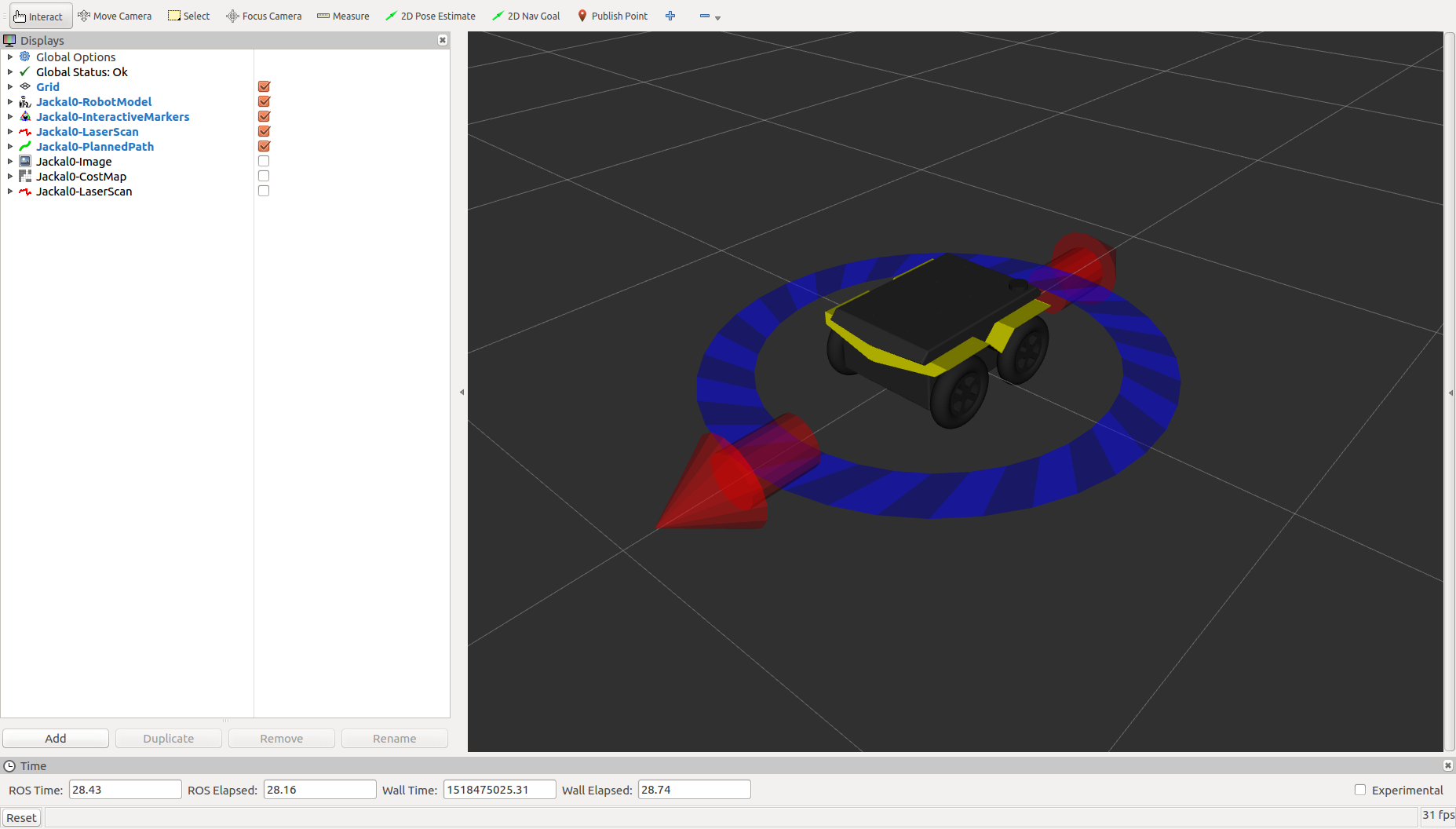The image size is (1456, 829).
Task: Expand the Global Options tree item
Action: tap(10, 57)
